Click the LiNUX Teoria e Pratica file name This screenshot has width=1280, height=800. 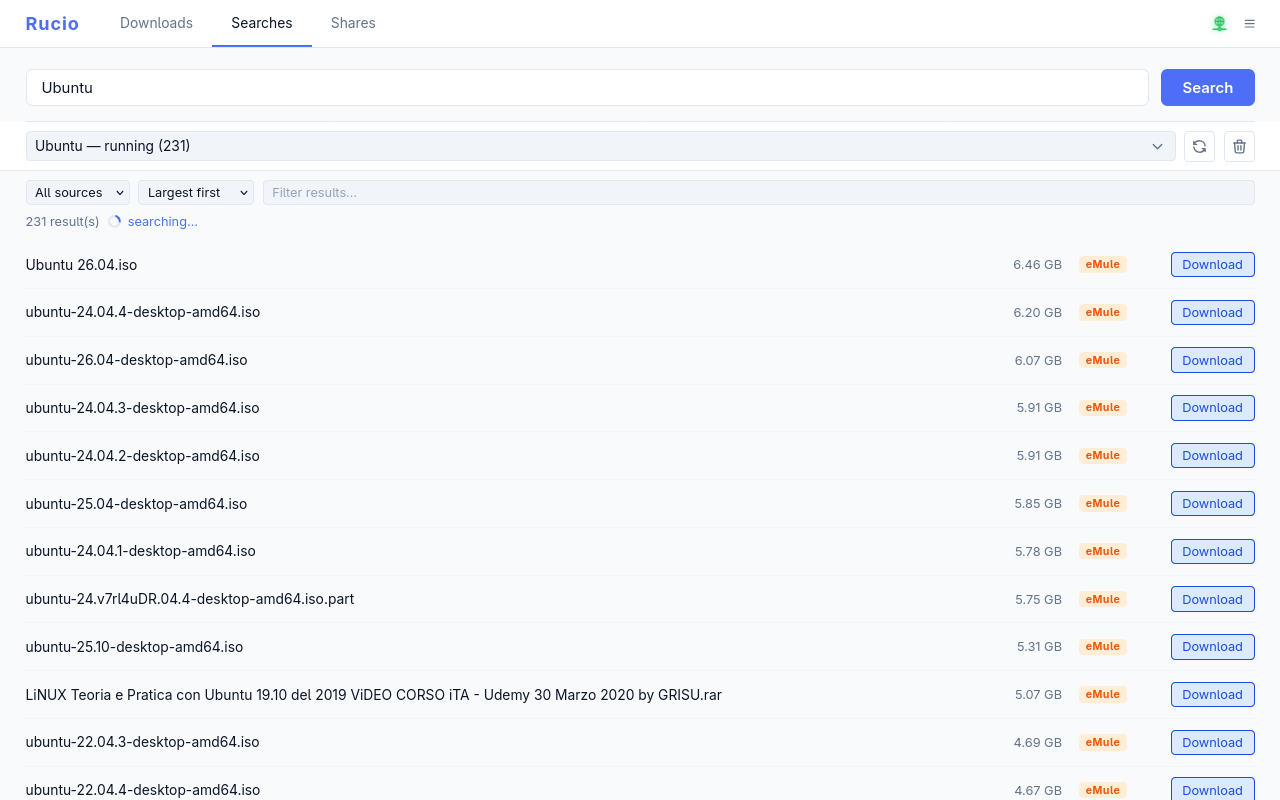[374, 694]
